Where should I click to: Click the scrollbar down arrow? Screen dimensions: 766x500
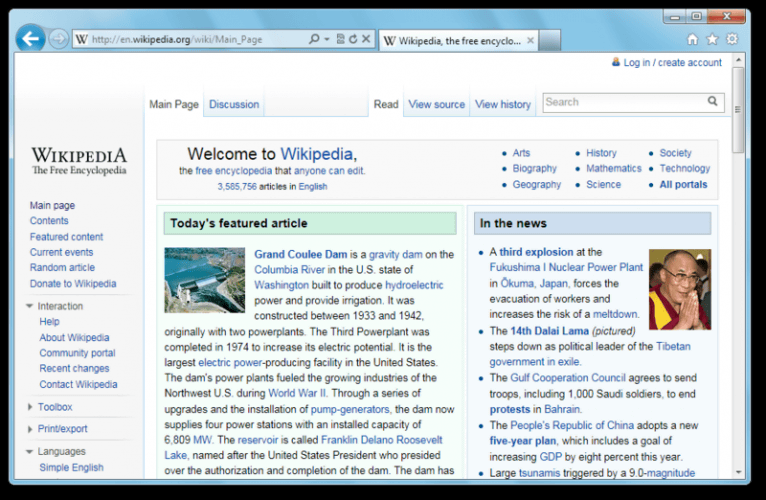tap(738, 473)
